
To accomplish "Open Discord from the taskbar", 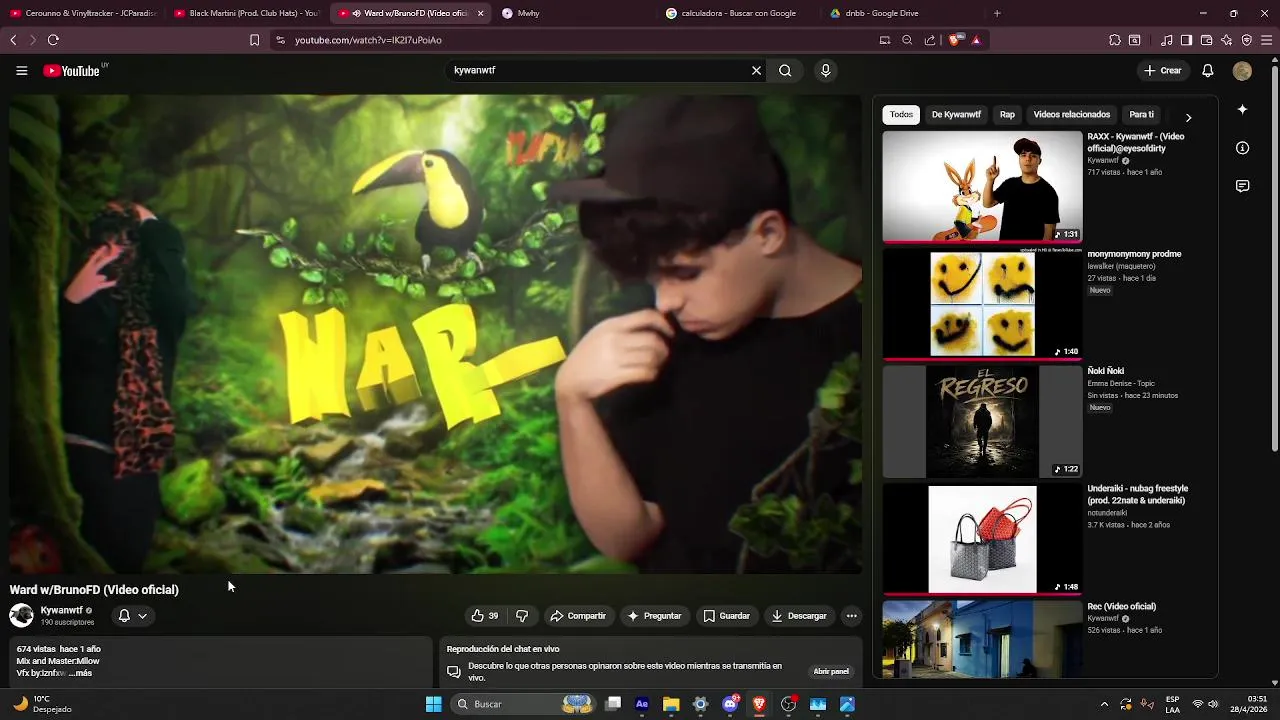I will [730, 704].
